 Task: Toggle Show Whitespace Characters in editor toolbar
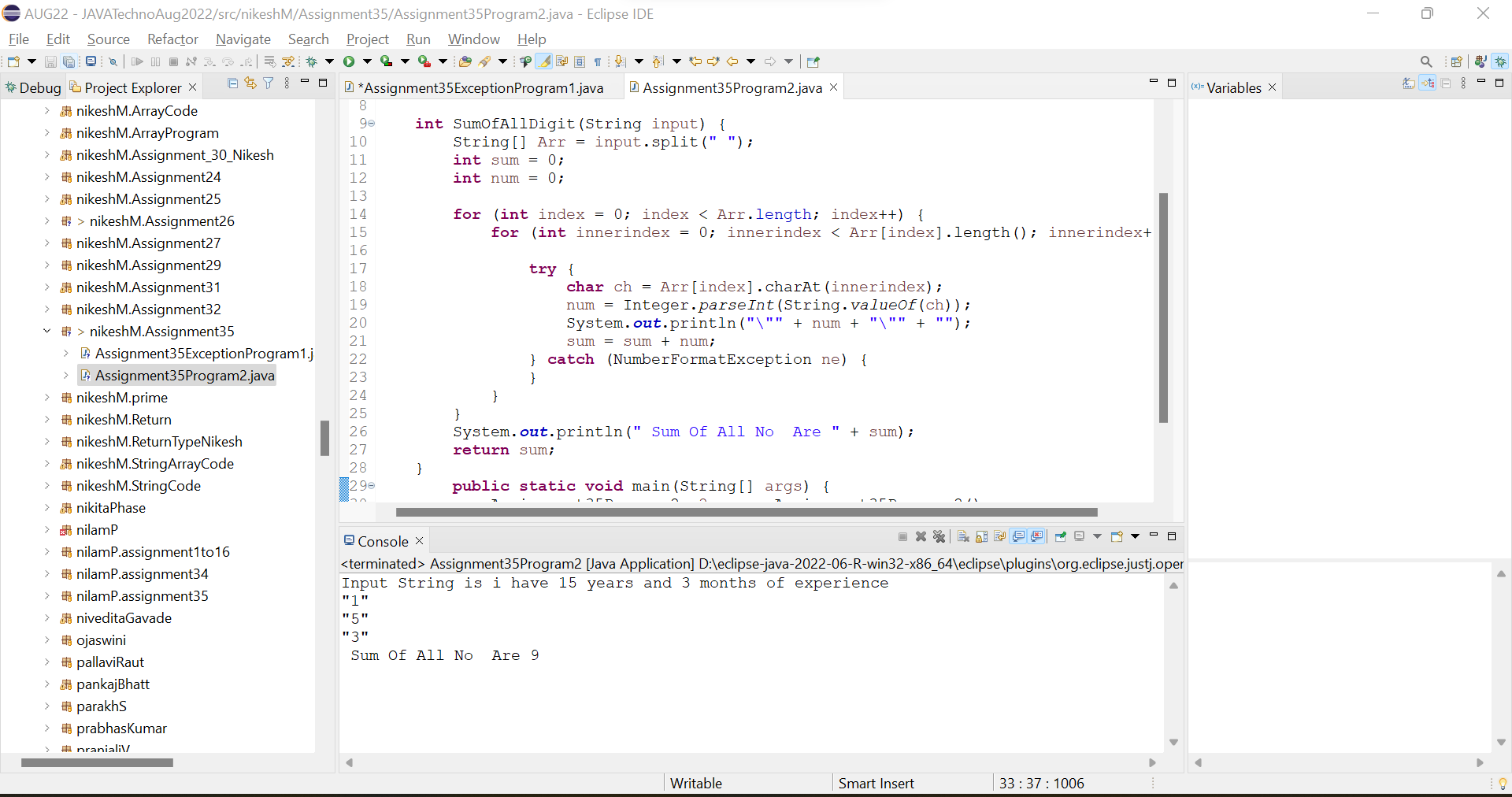pos(598,61)
